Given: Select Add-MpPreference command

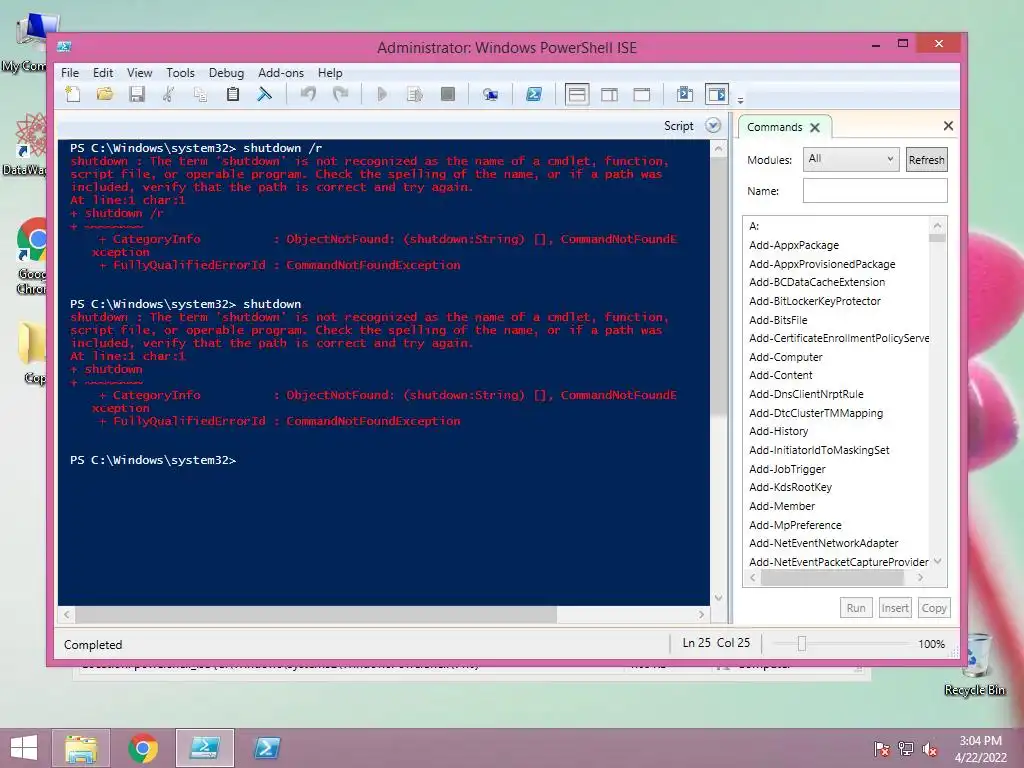Looking at the screenshot, I should 795,525.
